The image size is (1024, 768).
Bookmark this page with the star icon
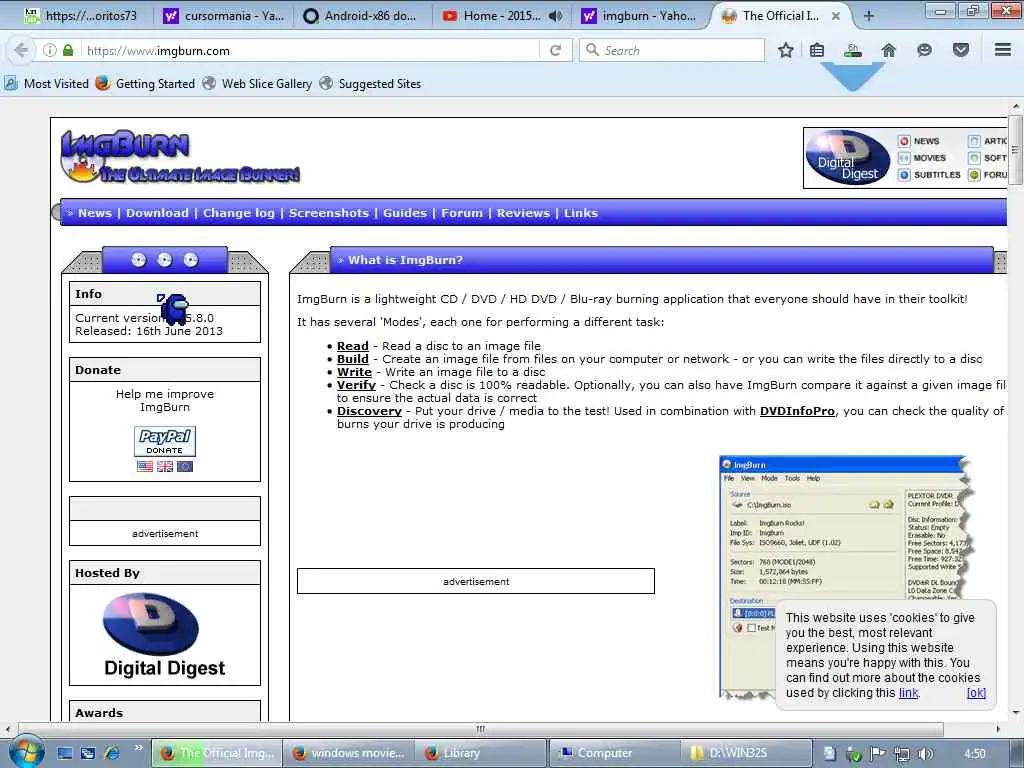[786, 50]
